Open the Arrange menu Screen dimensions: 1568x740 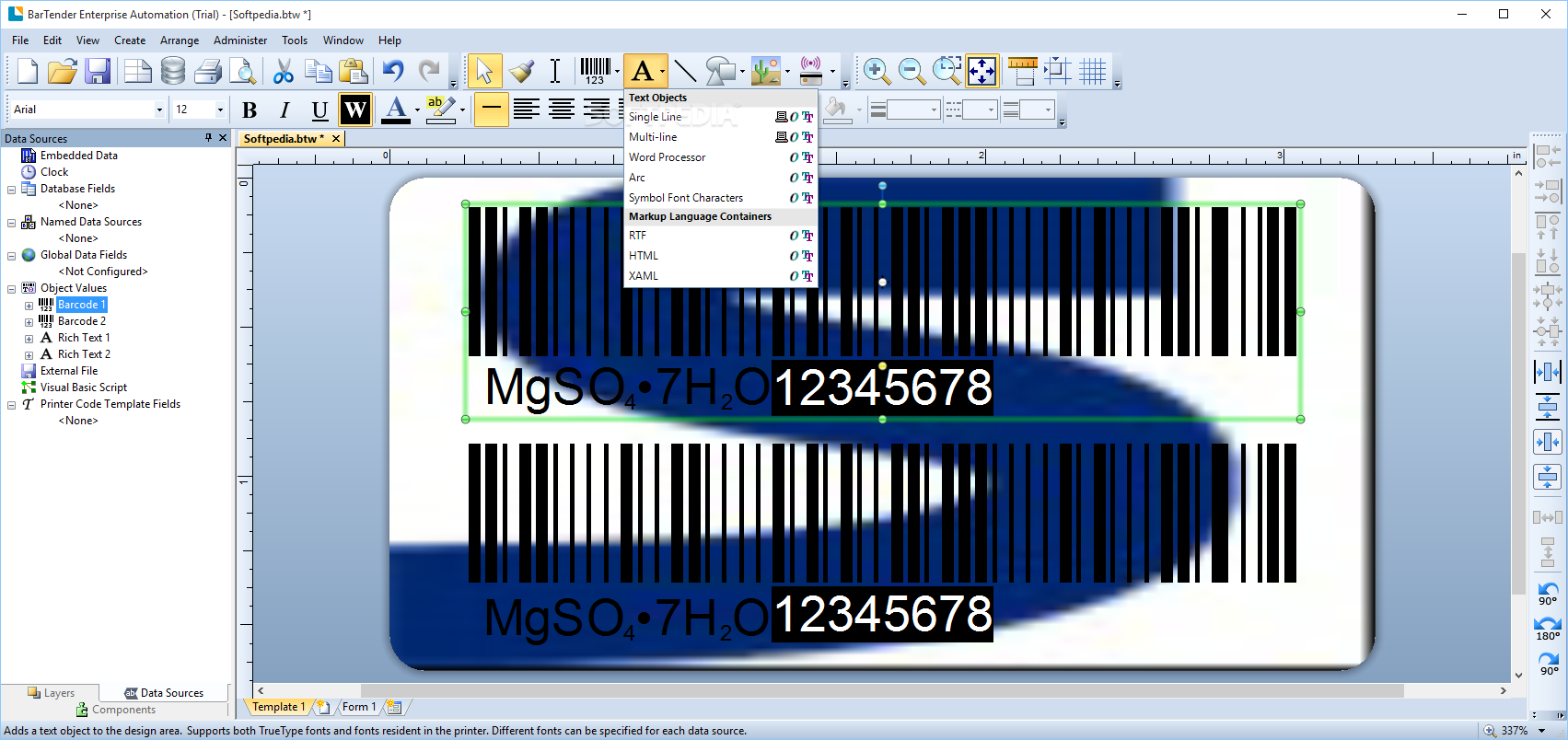(180, 40)
